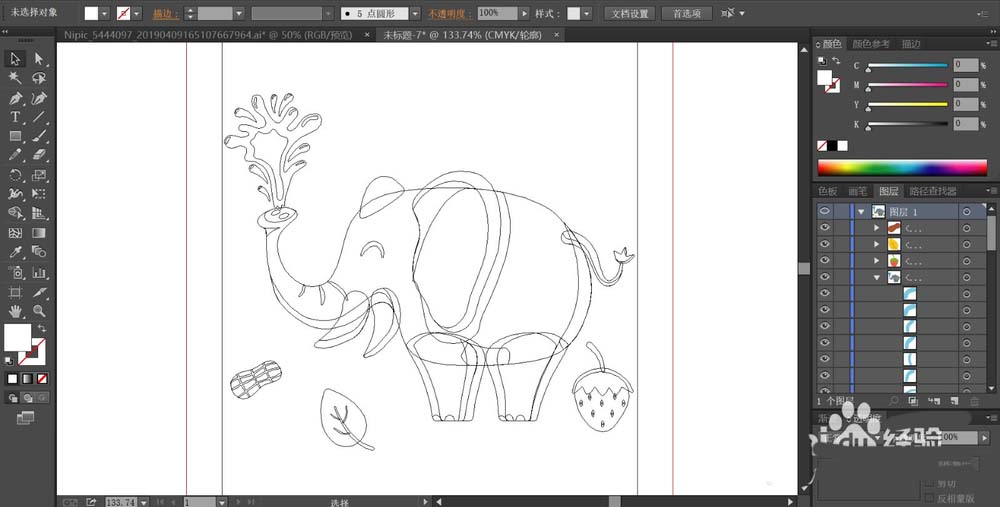Select the Artboard tool
This screenshot has height=507, width=1000.
point(15,292)
